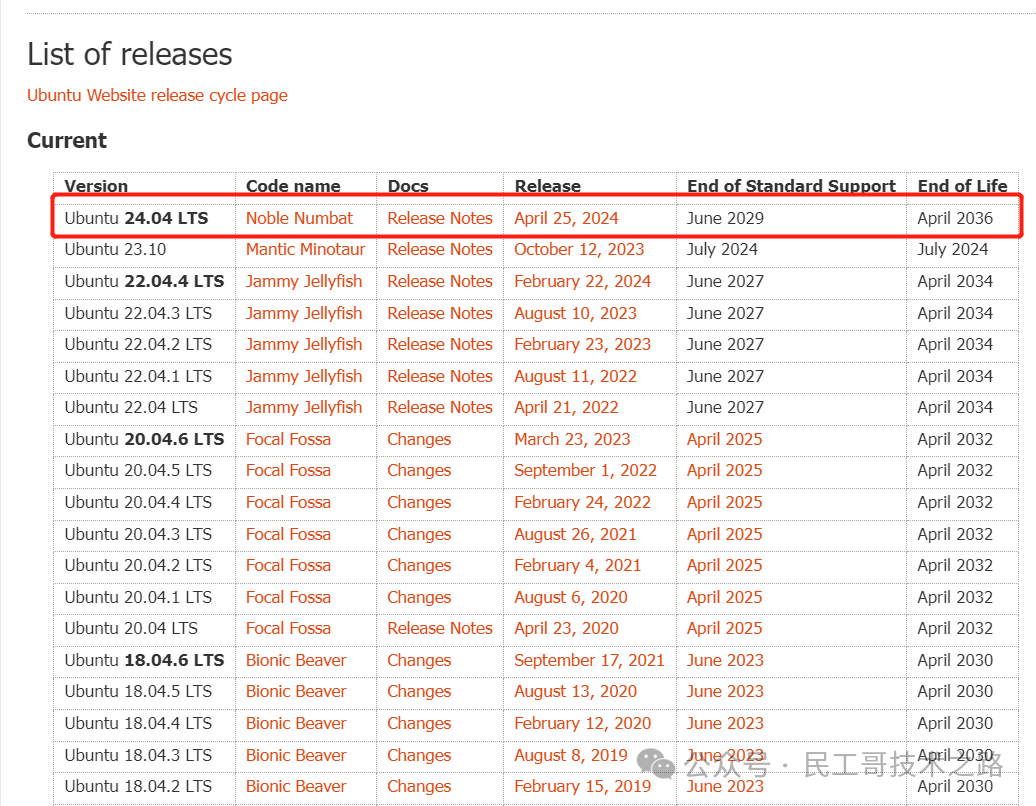Open Release Notes for Ubuntu 22.04.4 LTS
The height and width of the screenshot is (806, 1036).
click(x=440, y=281)
